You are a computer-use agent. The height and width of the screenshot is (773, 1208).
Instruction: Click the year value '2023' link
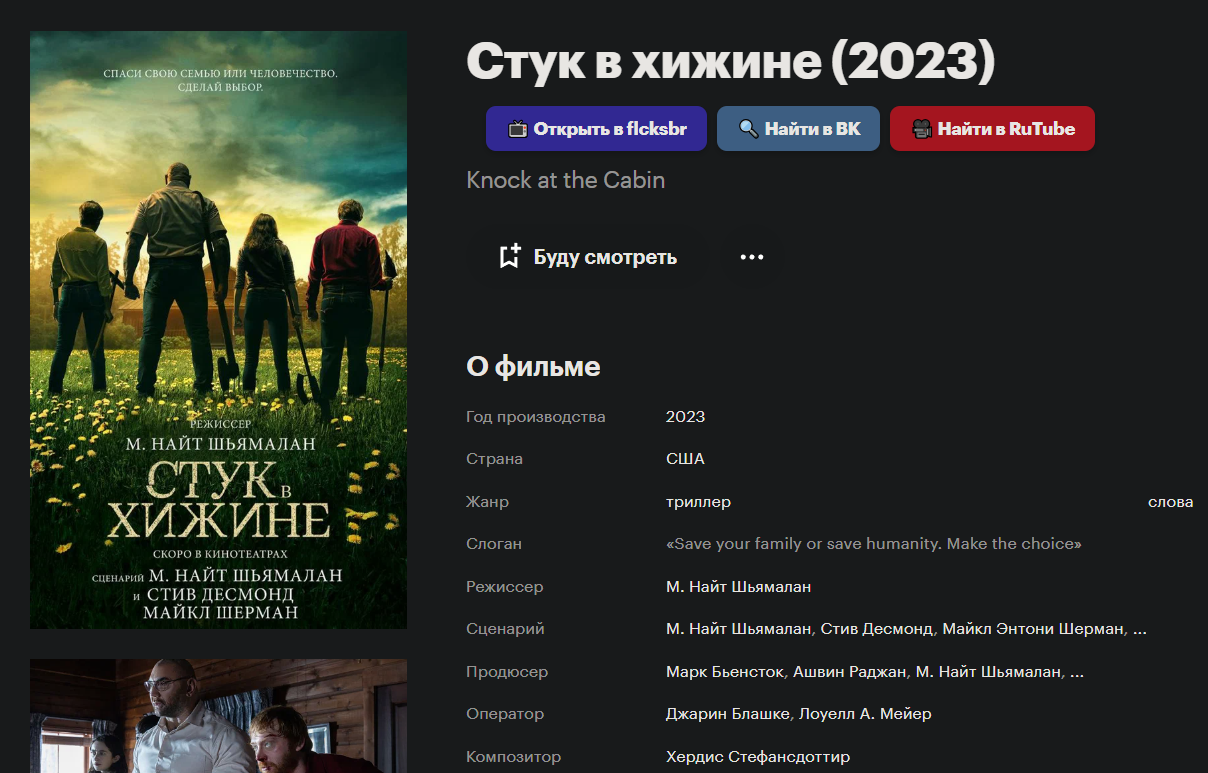point(685,417)
